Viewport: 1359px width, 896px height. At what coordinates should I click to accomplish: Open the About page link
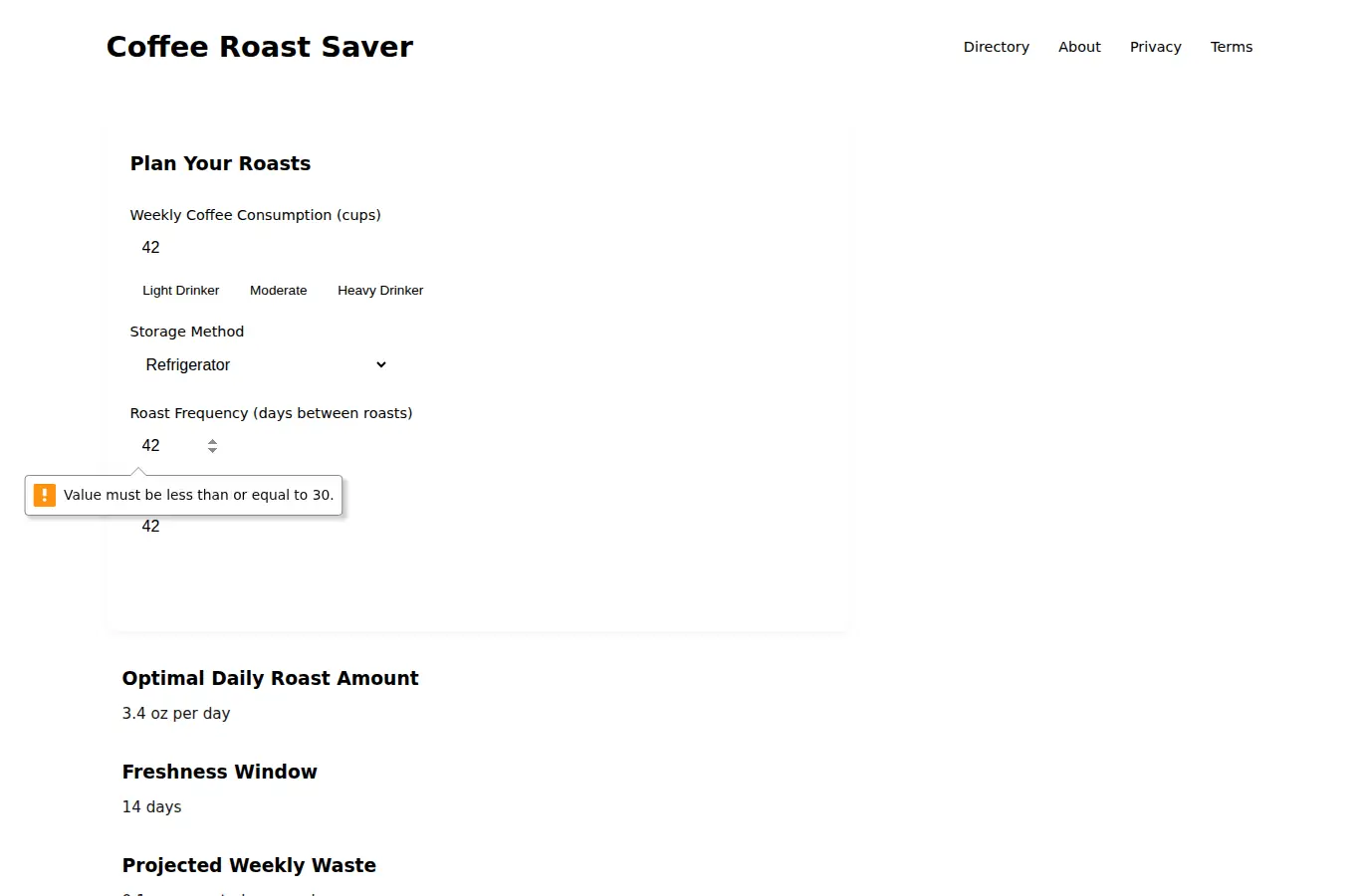pyautogui.click(x=1079, y=47)
